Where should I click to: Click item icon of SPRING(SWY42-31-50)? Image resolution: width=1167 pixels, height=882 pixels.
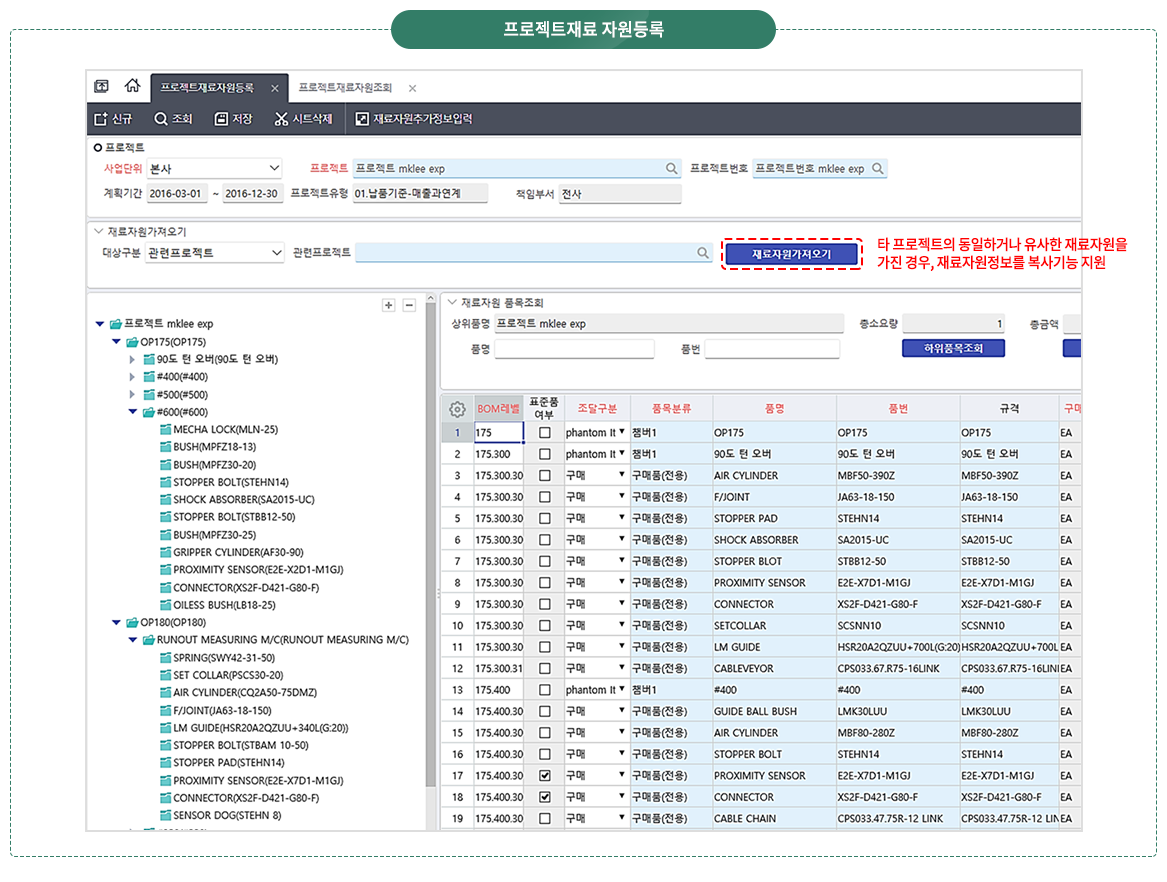click(165, 658)
